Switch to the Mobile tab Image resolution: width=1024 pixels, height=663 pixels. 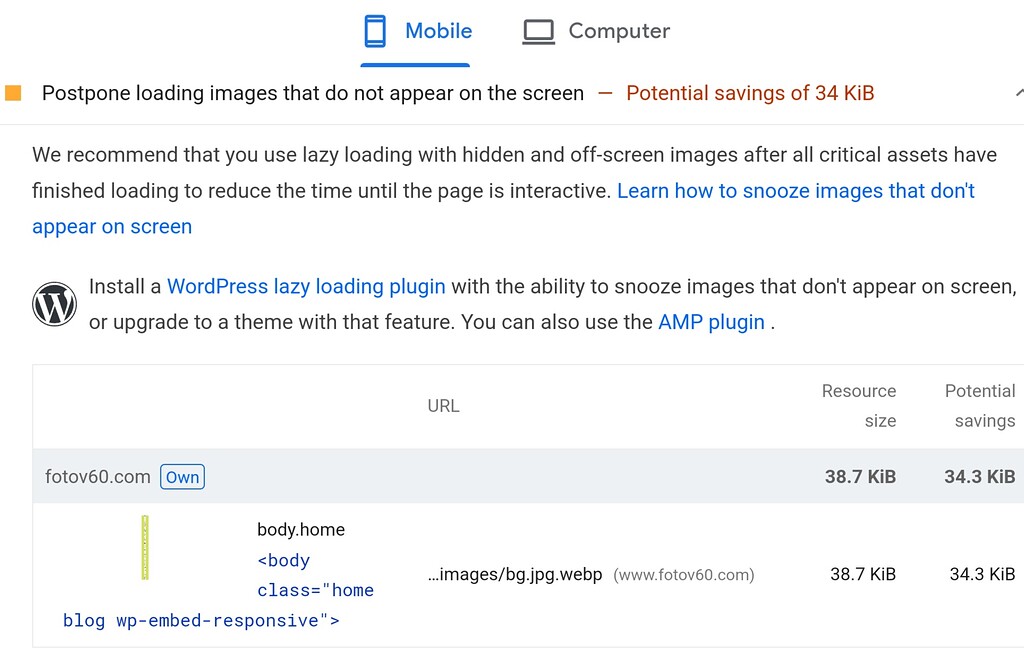tap(437, 30)
